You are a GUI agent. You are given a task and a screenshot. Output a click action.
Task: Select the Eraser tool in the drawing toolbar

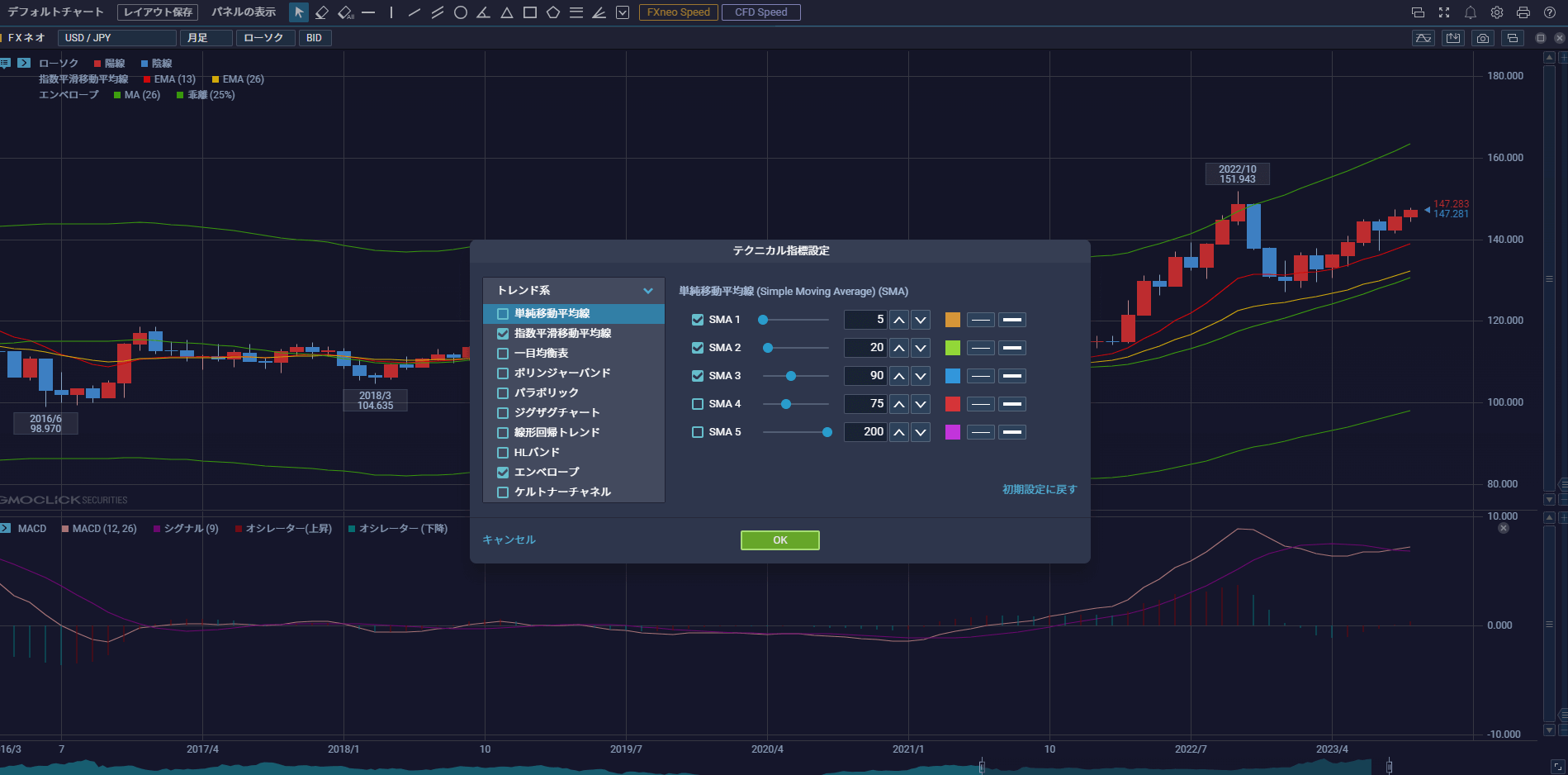[x=322, y=12]
